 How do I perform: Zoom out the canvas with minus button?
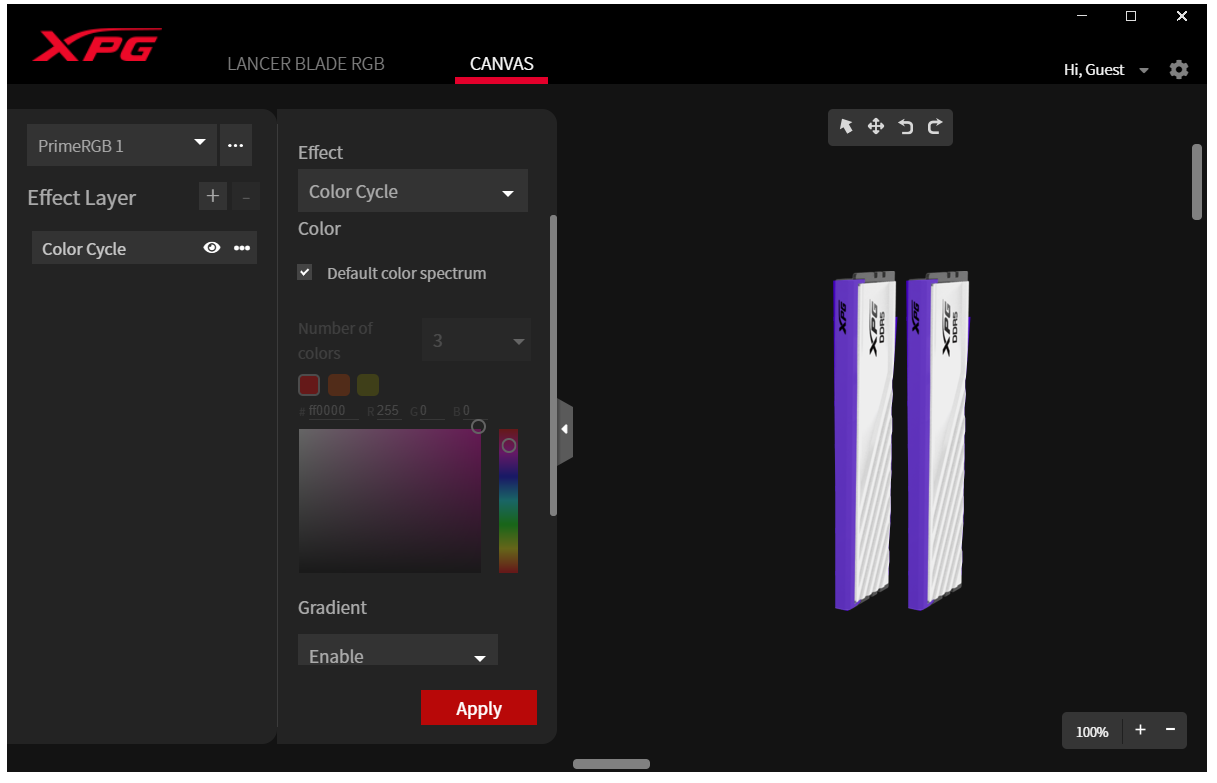[1170, 730]
